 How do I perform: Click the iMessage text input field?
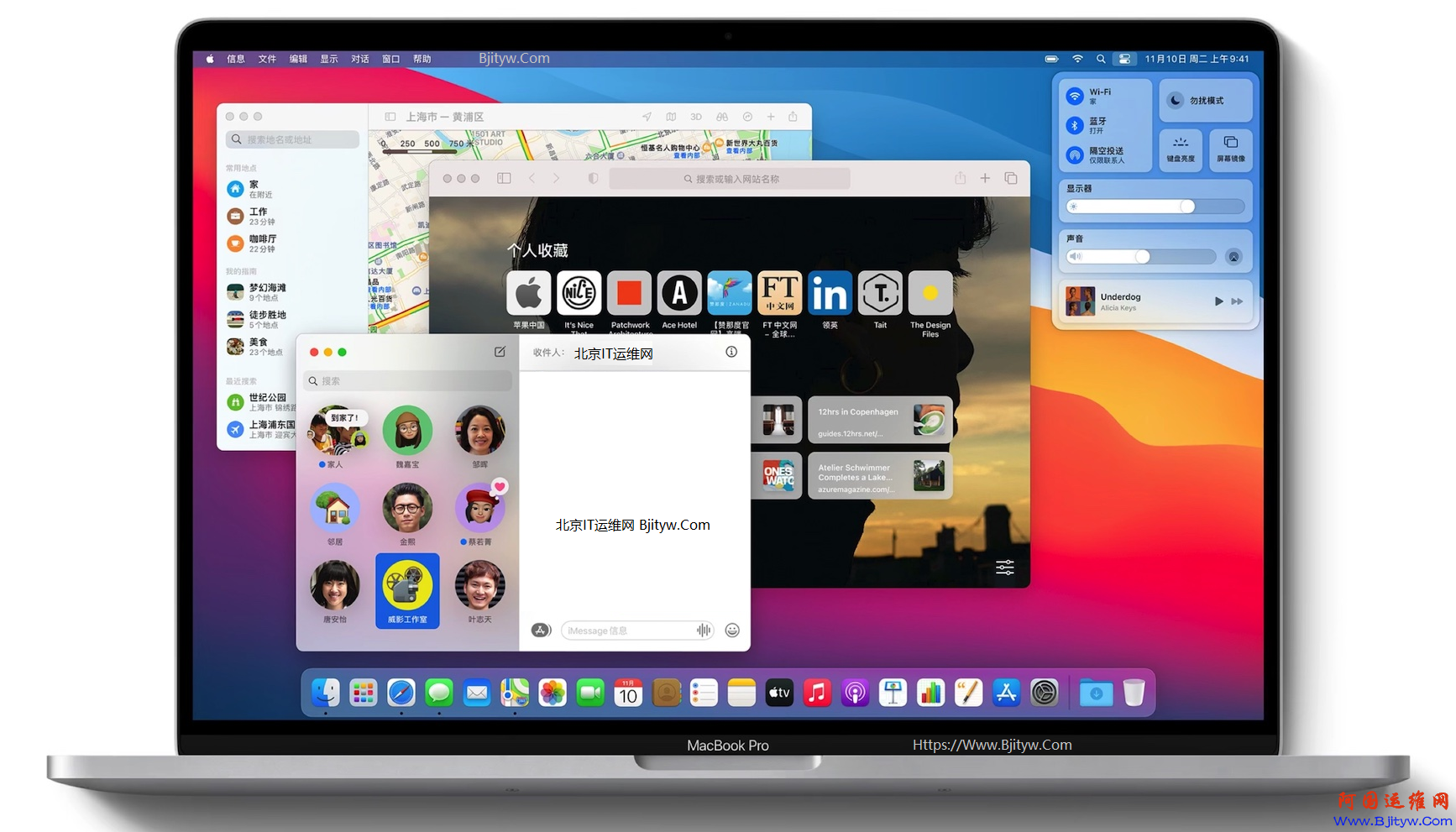[x=630, y=631]
